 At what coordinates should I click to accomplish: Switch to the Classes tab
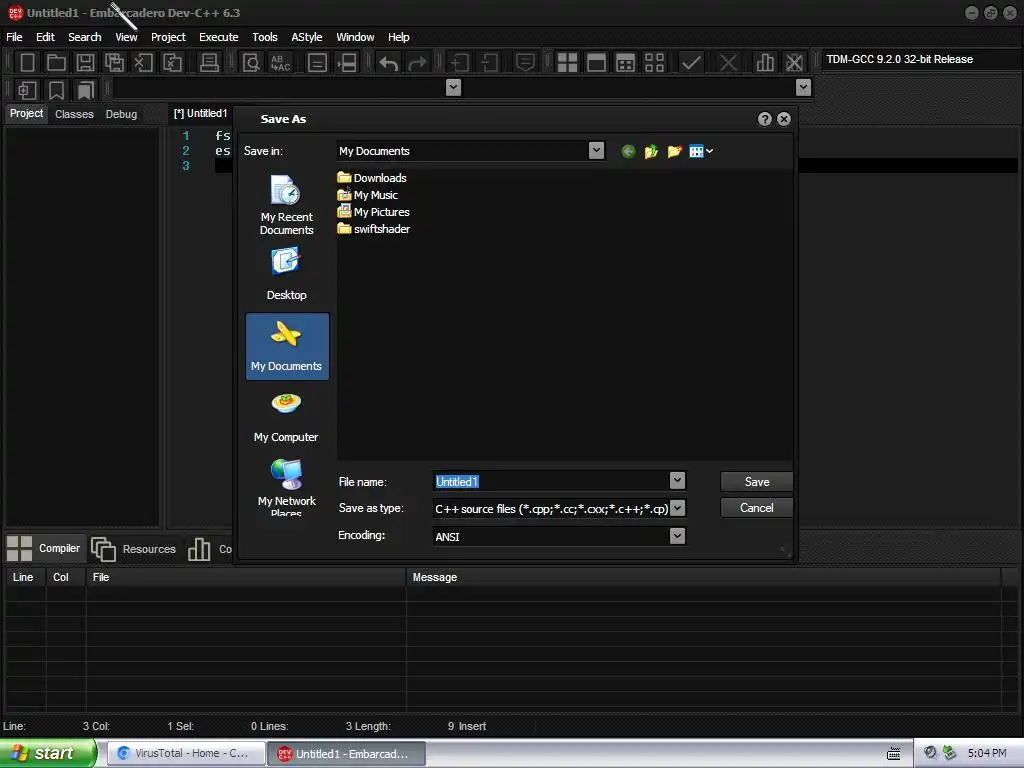pyautogui.click(x=74, y=114)
